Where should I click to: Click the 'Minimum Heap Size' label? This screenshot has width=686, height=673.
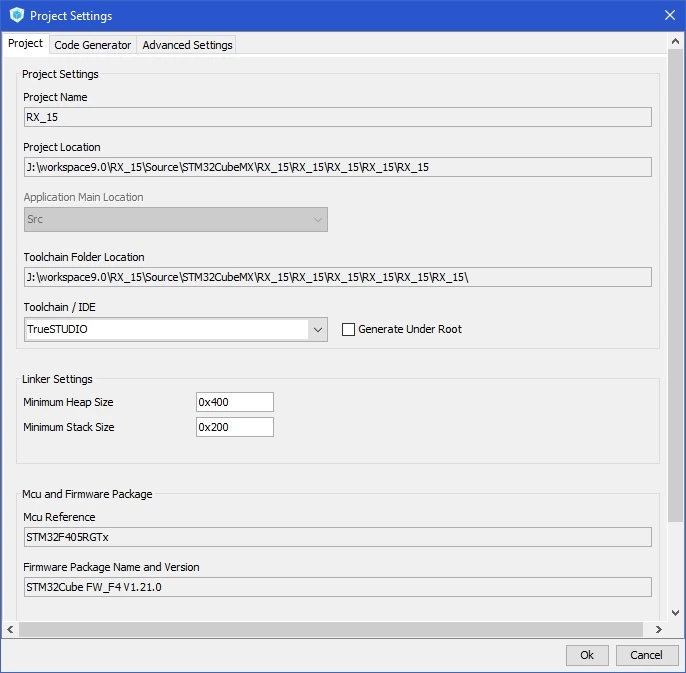(68, 402)
